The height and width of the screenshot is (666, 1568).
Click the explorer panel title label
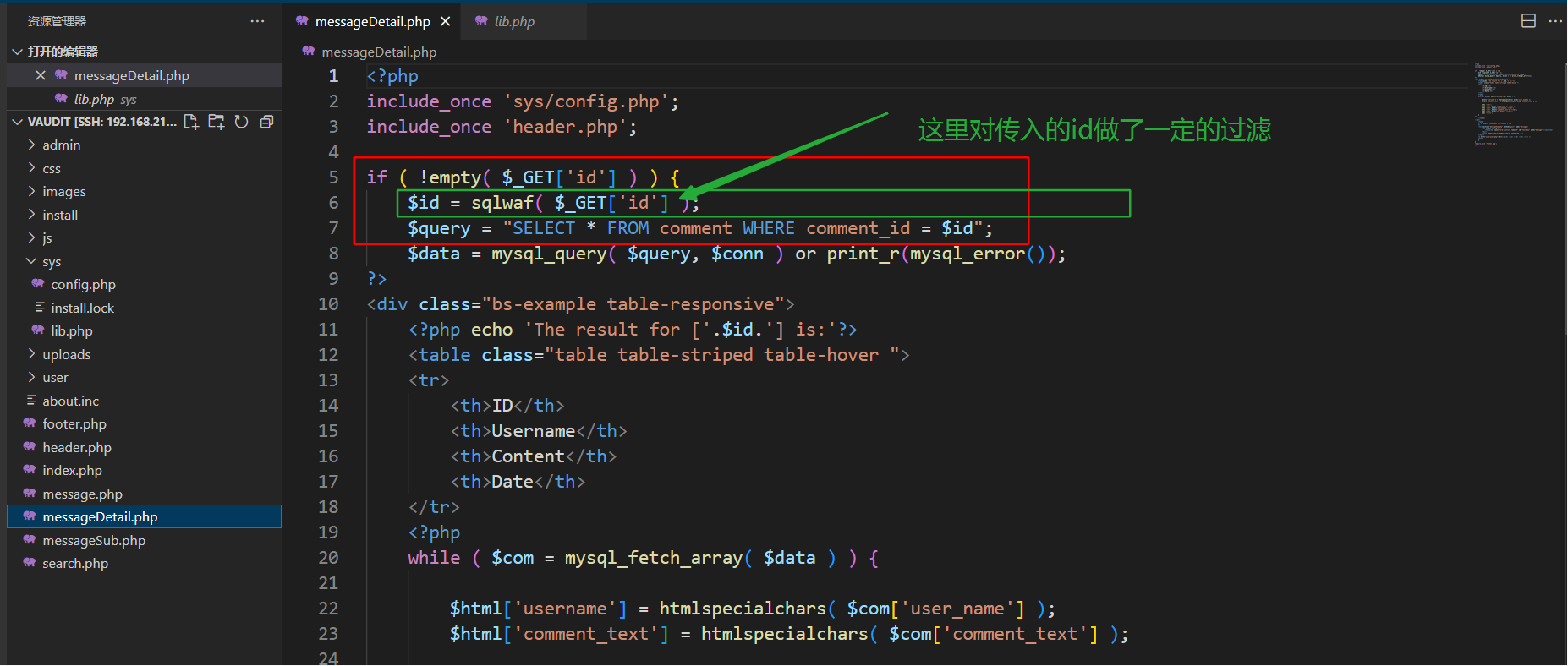(x=57, y=21)
